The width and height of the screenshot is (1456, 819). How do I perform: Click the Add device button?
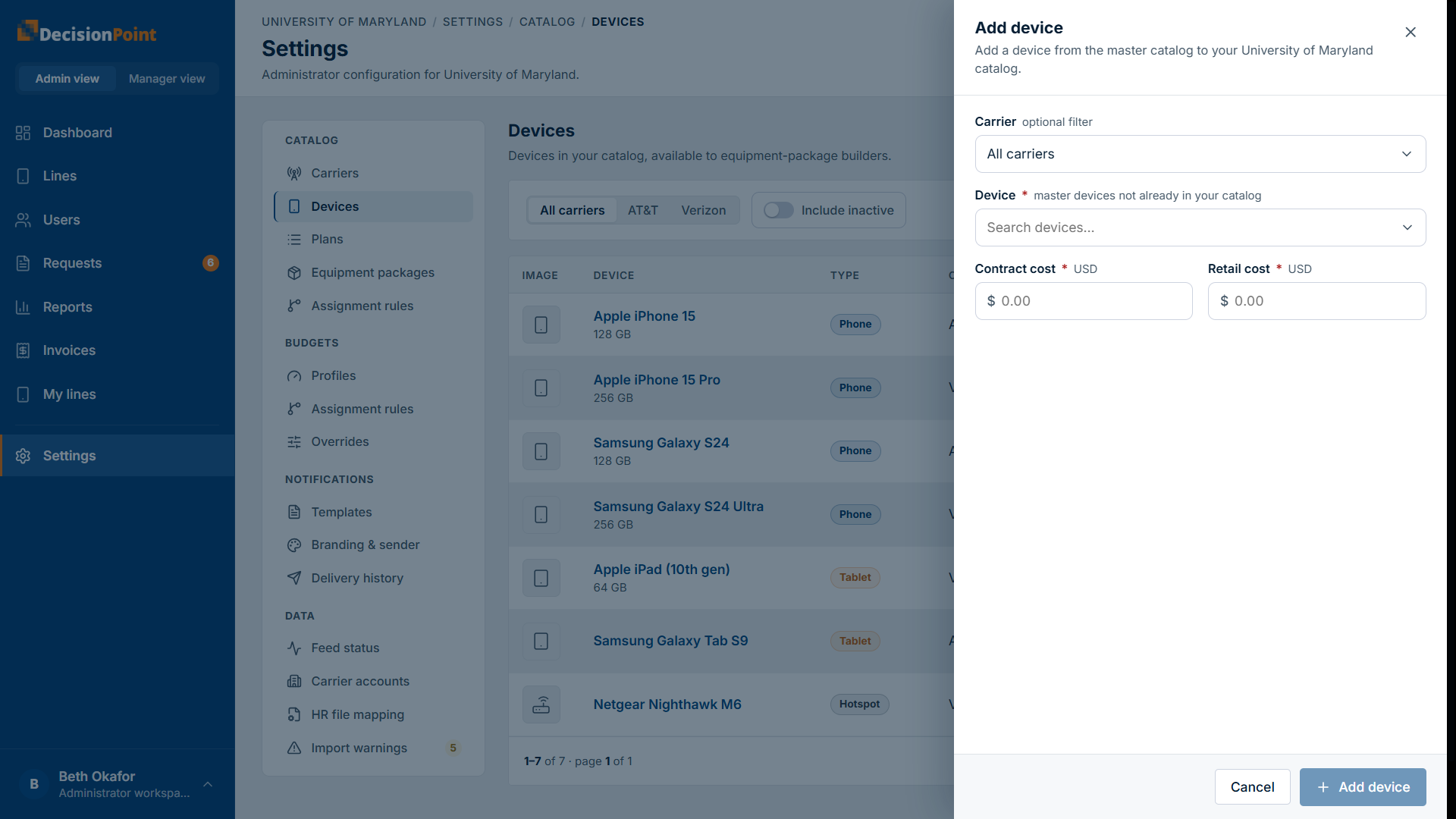point(1362,787)
